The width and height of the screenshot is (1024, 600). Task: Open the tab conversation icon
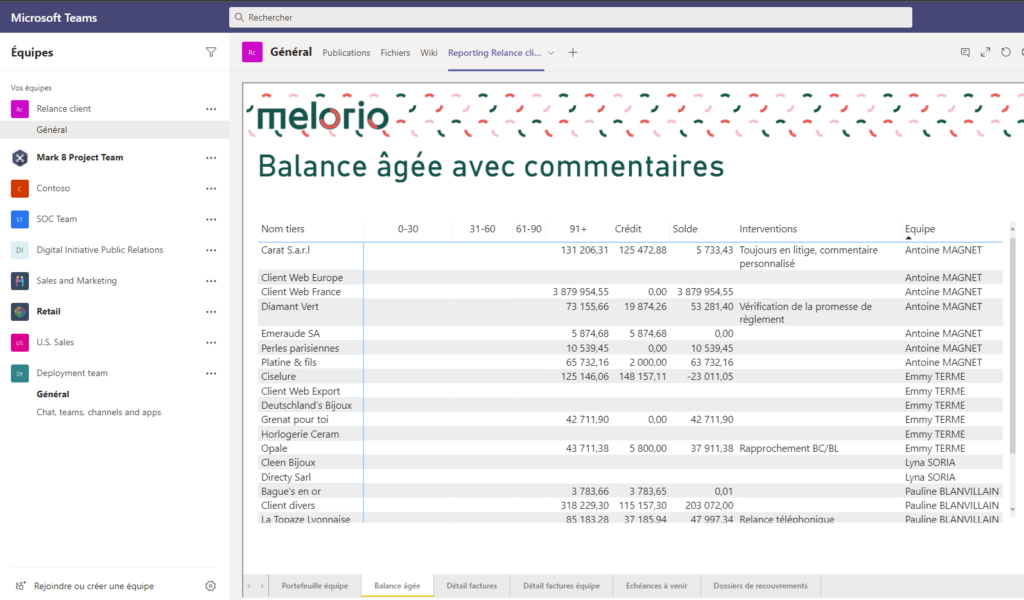tap(965, 52)
